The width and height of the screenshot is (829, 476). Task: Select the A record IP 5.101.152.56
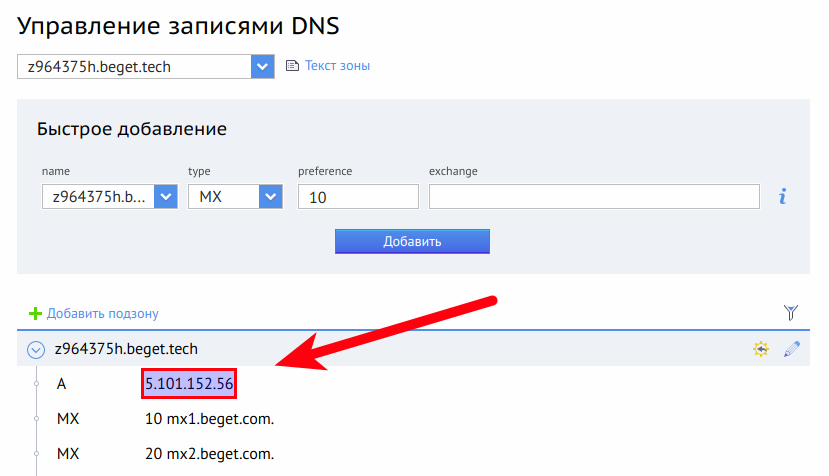point(189,383)
